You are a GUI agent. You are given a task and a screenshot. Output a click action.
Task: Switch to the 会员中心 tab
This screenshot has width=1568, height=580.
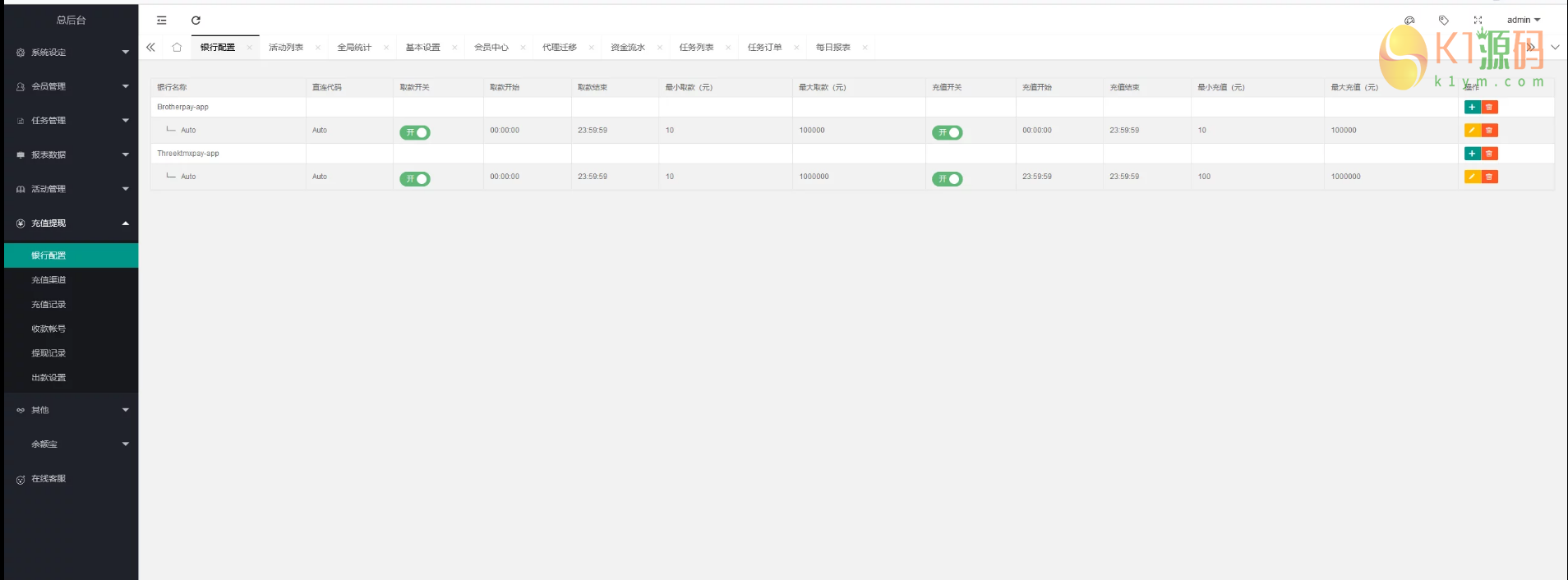pos(491,48)
